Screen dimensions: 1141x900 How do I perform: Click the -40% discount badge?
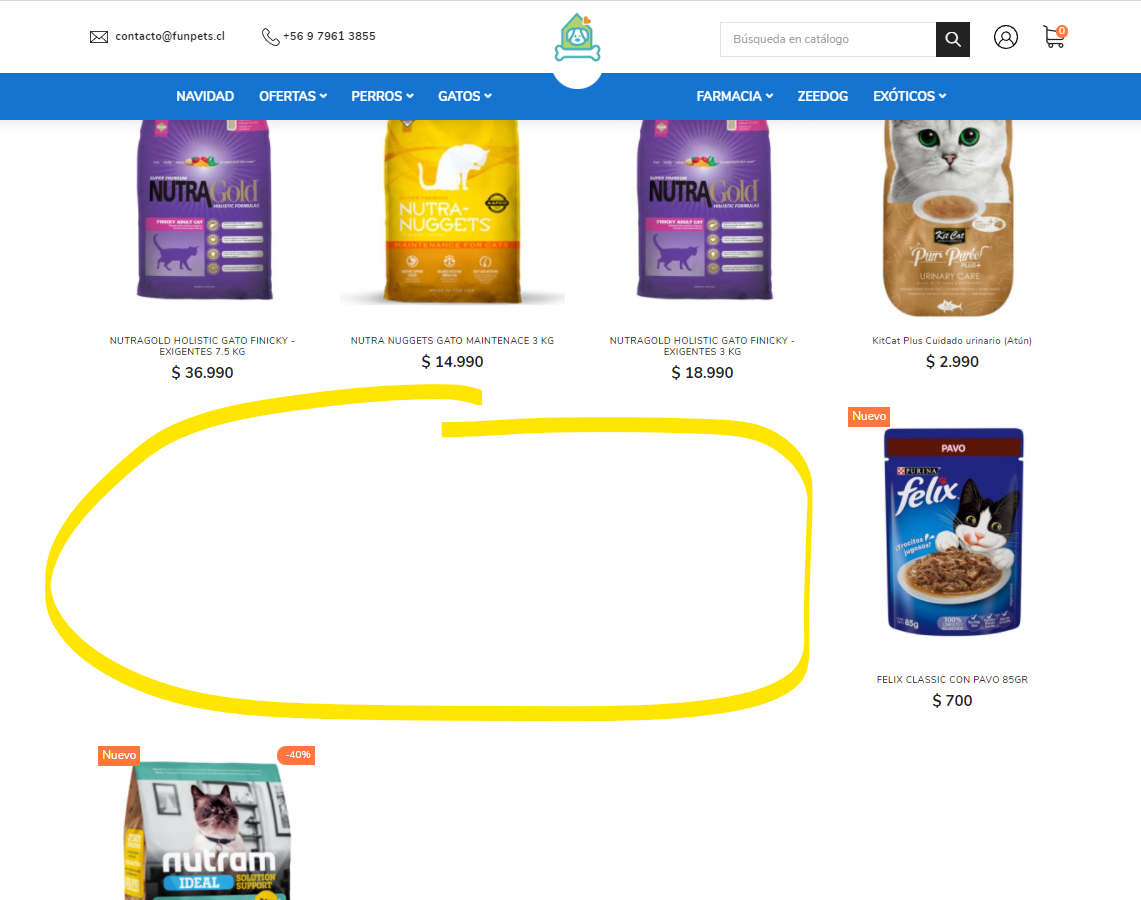coord(297,755)
